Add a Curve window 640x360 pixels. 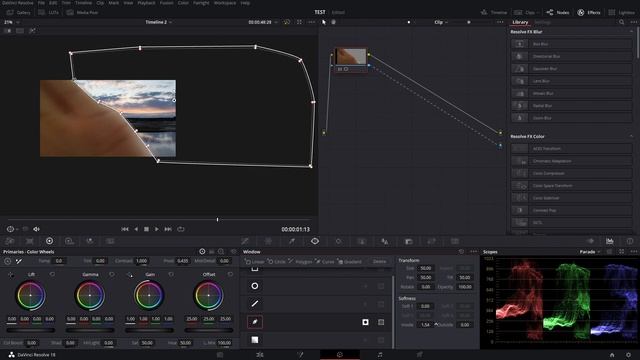pyautogui.click(x=325, y=261)
